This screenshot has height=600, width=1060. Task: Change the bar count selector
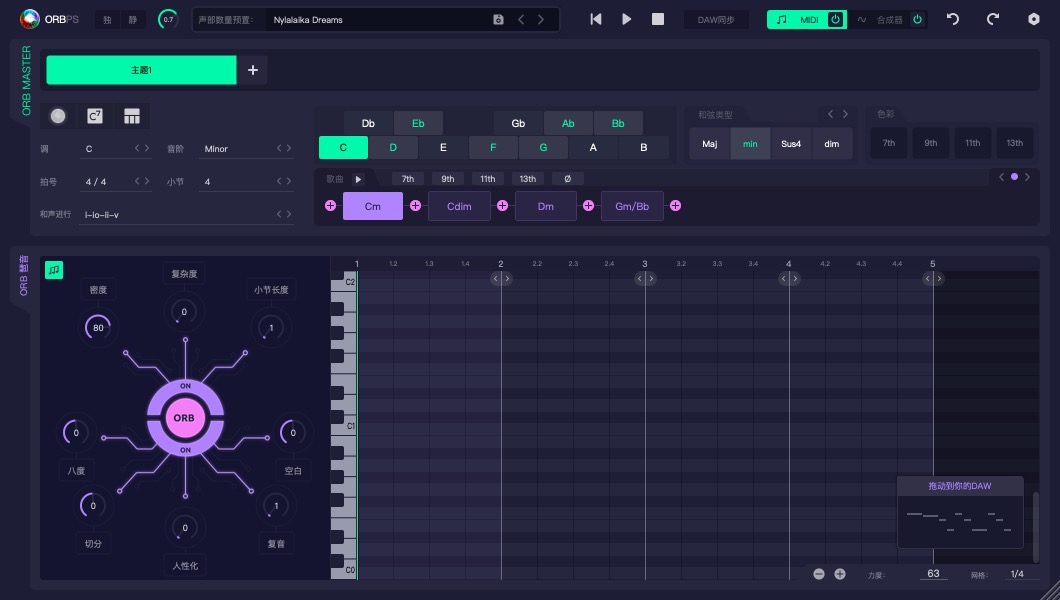(284, 181)
